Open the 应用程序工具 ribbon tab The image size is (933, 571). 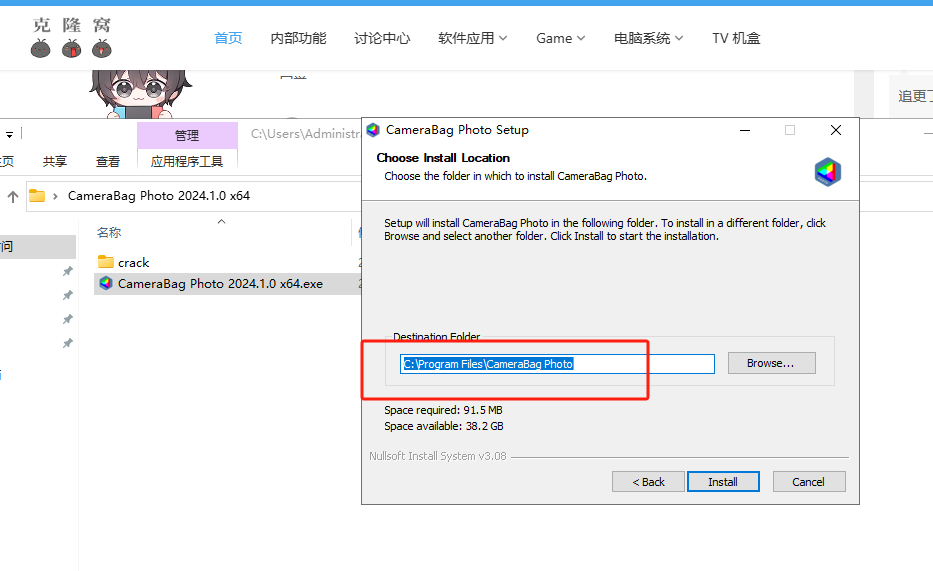click(x=187, y=161)
